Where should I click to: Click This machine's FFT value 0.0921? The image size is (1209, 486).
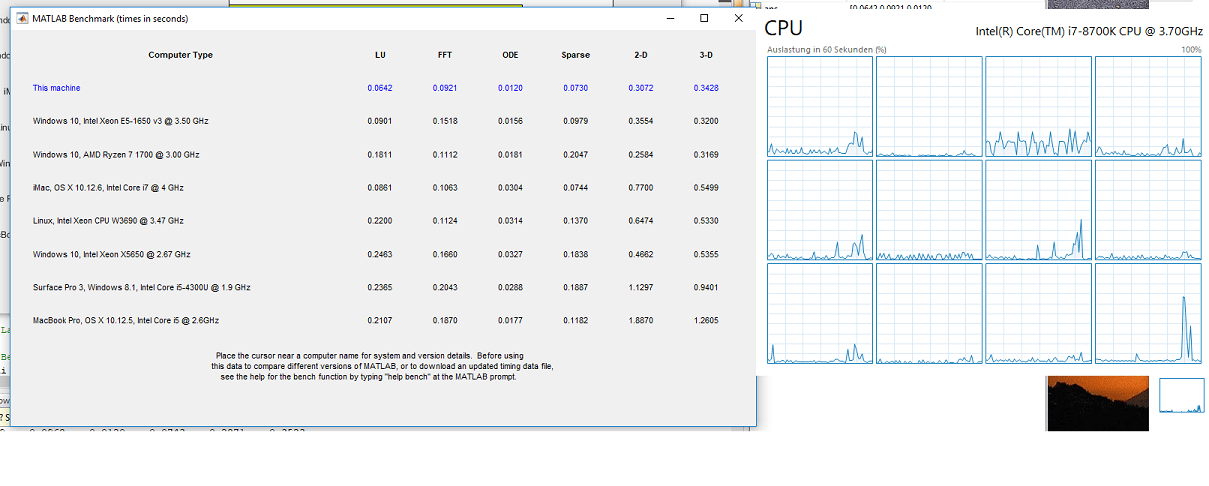[445, 88]
